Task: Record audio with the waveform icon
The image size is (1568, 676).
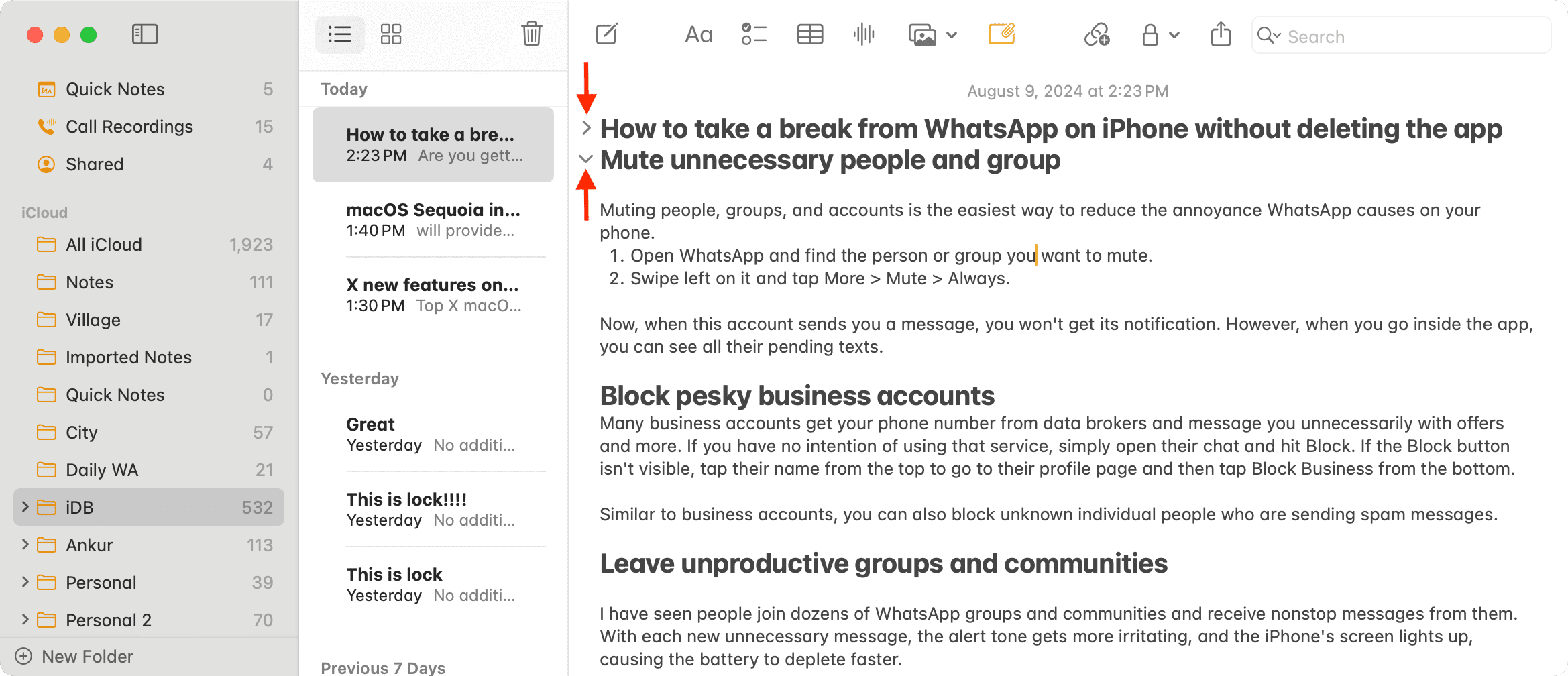Action: pos(864,34)
